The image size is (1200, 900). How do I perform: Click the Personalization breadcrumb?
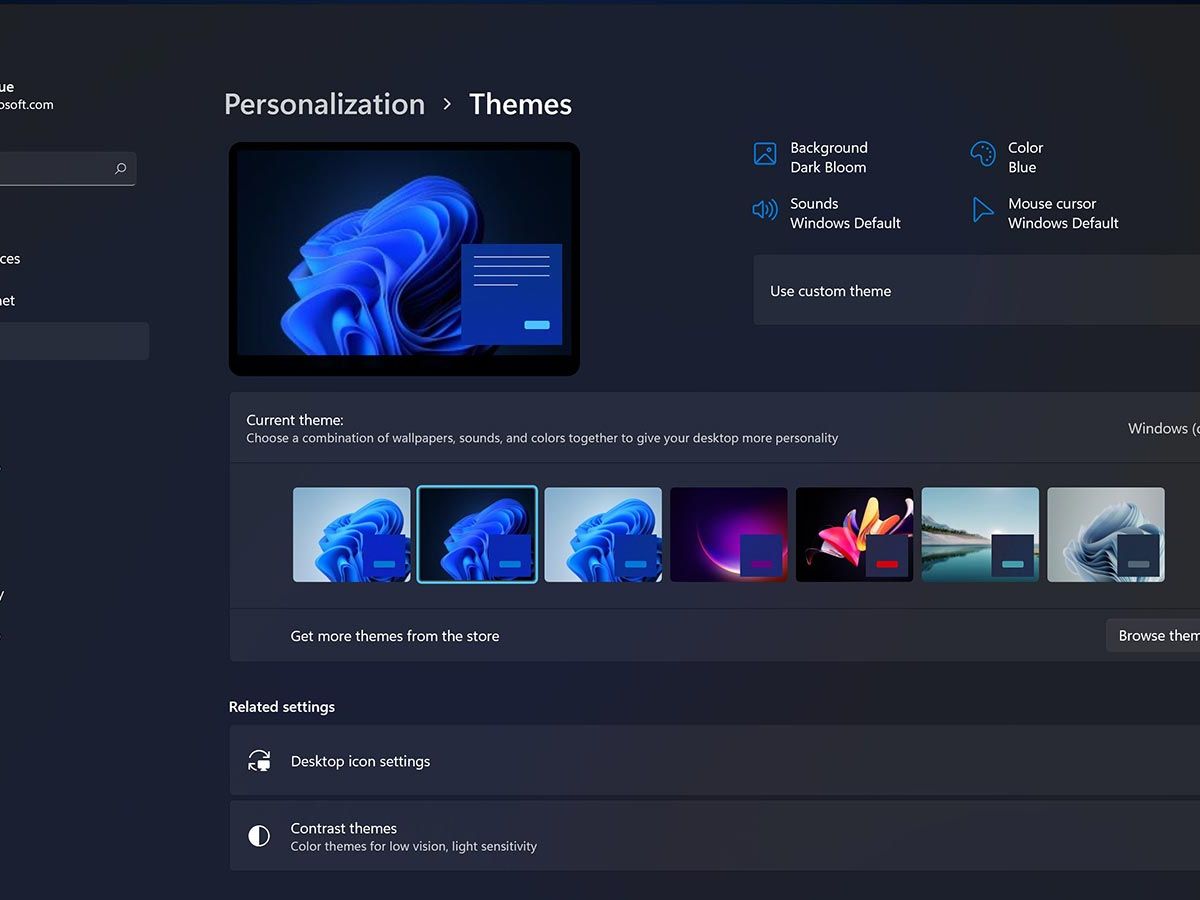click(x=324, y=104)
